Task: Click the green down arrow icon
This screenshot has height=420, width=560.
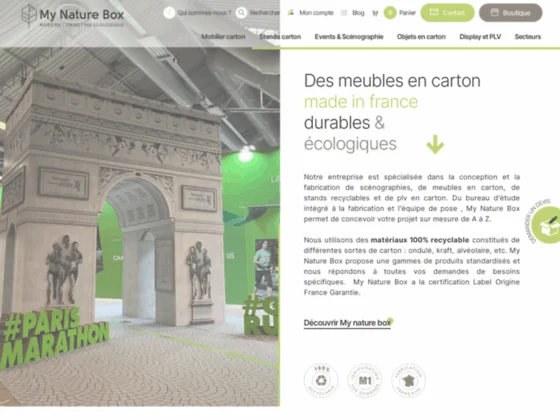Action: (x=435, y=144)
